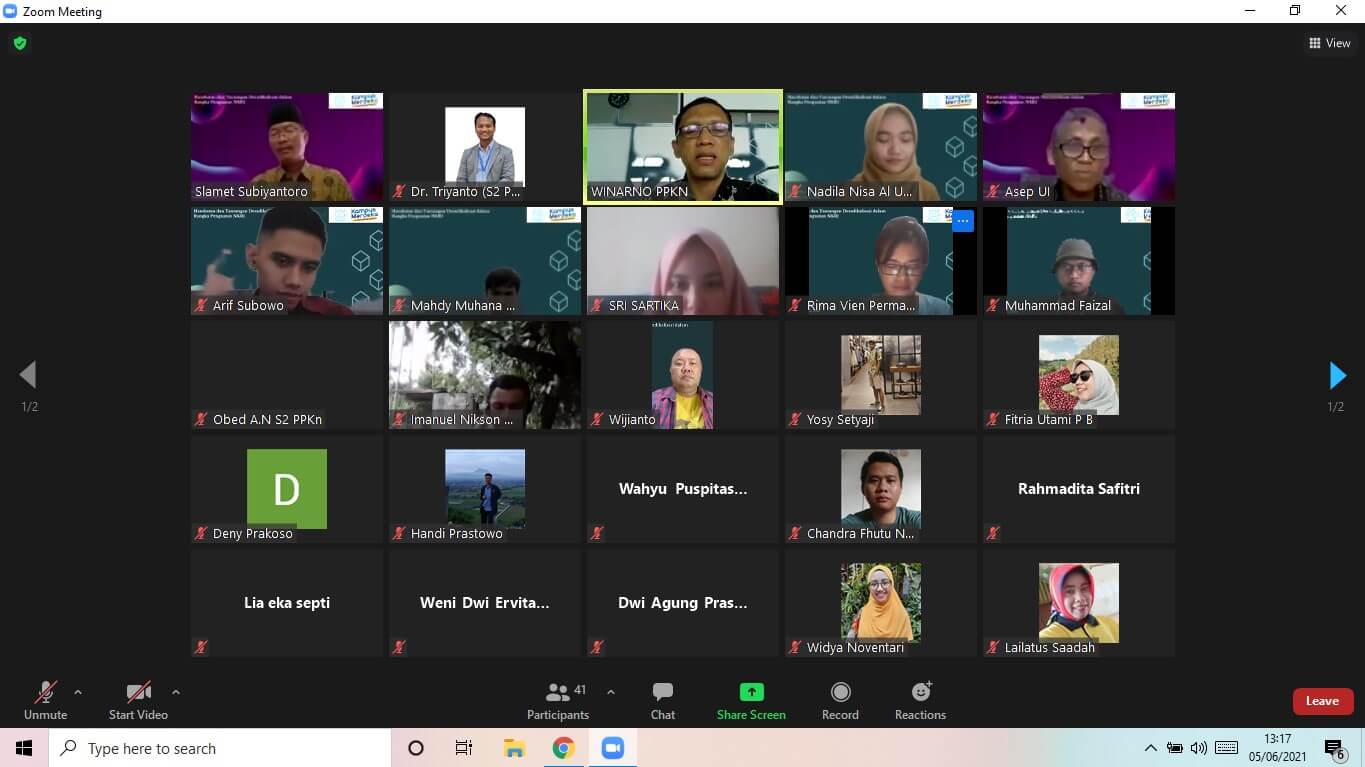Open File Explorer from the taskbar

point(514,748)
